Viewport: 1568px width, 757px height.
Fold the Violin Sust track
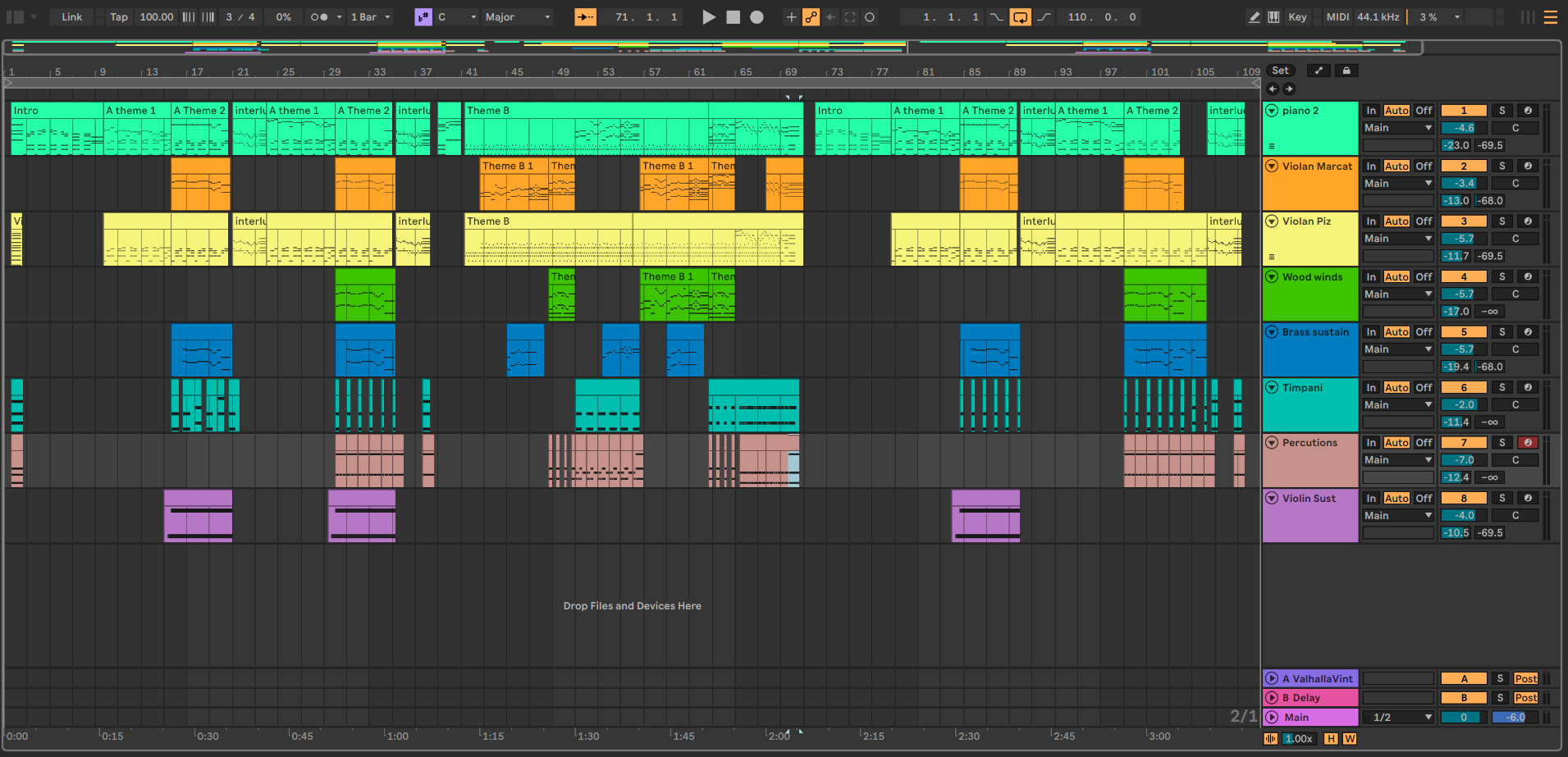pyautogui.click(x=1272, y=499)
